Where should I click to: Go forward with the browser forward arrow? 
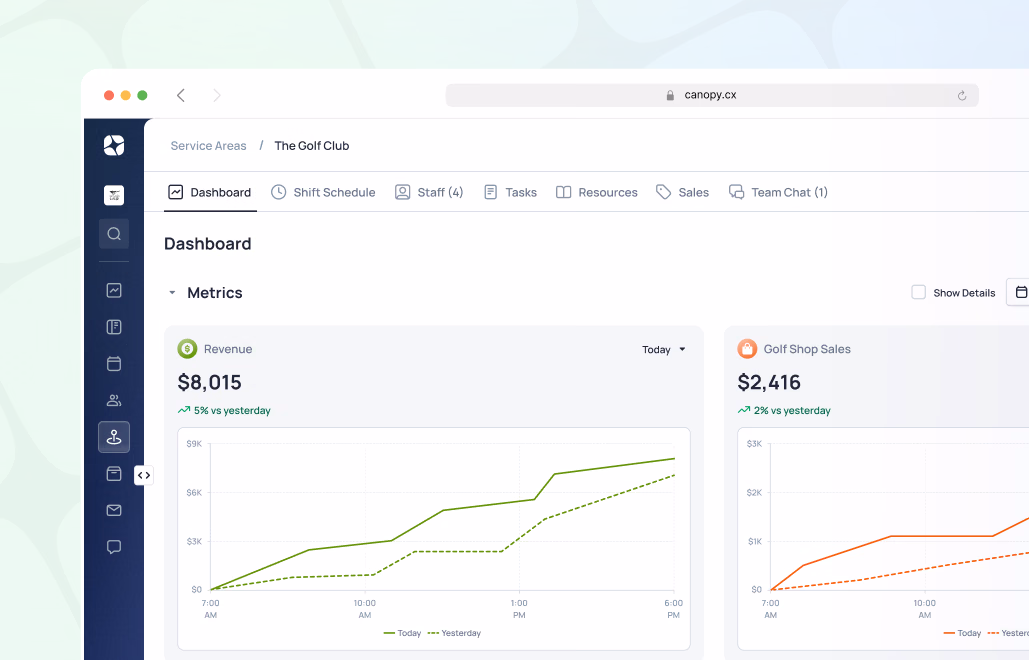[x=217, y=95]
